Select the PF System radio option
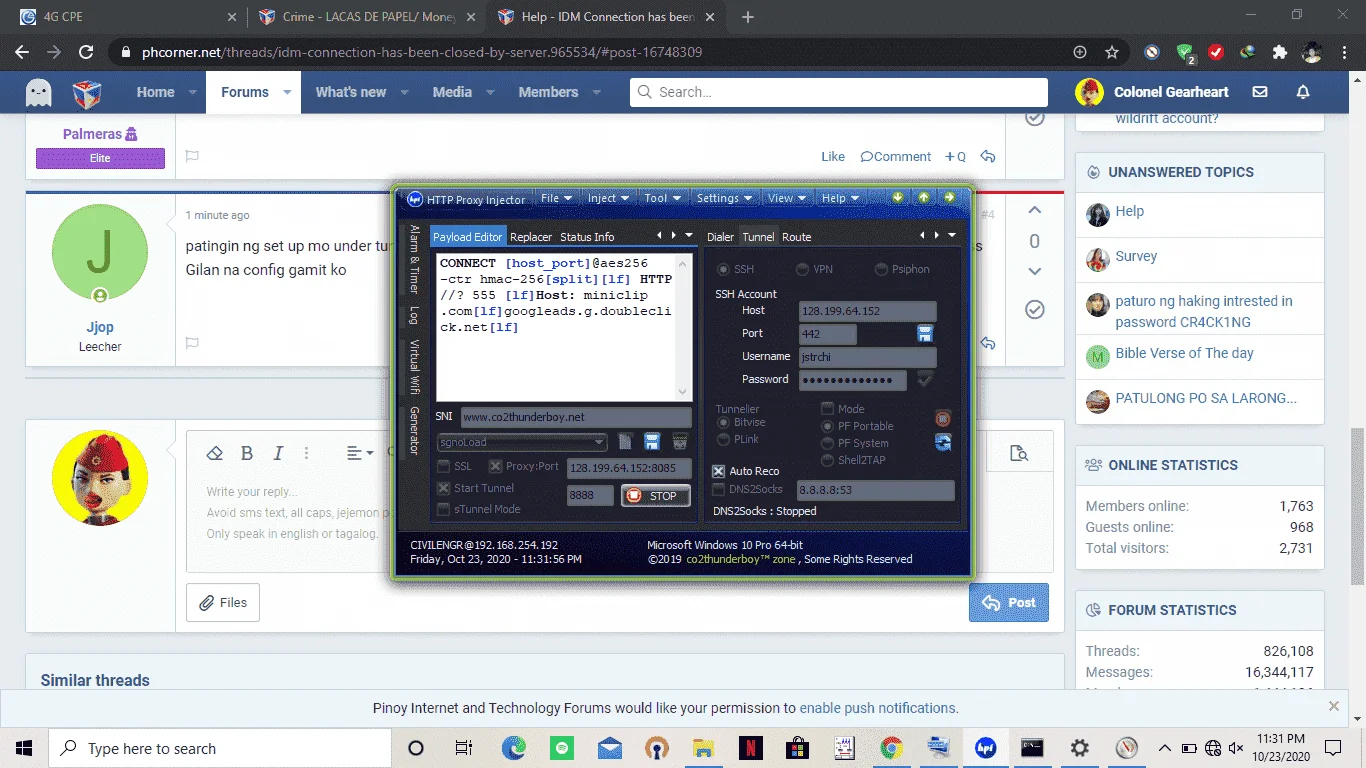 (827, 443)
